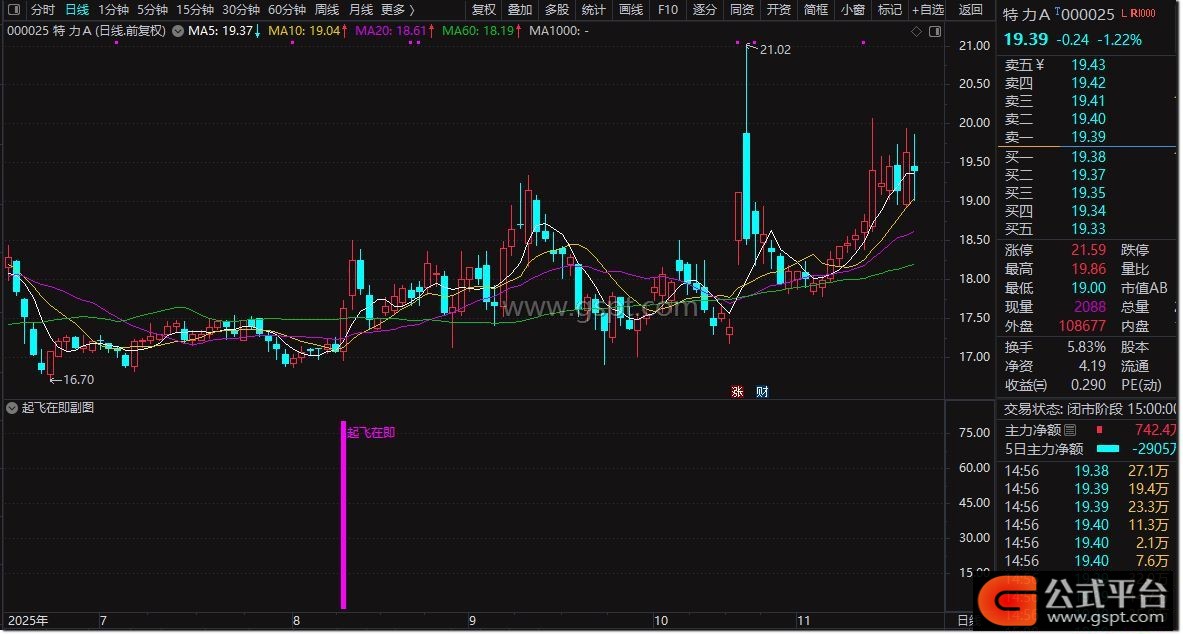Viewport: 1183px width, 634px height.
Task: Open the main chart indicator dropdown arrow
Action: [x=177, y=31]
